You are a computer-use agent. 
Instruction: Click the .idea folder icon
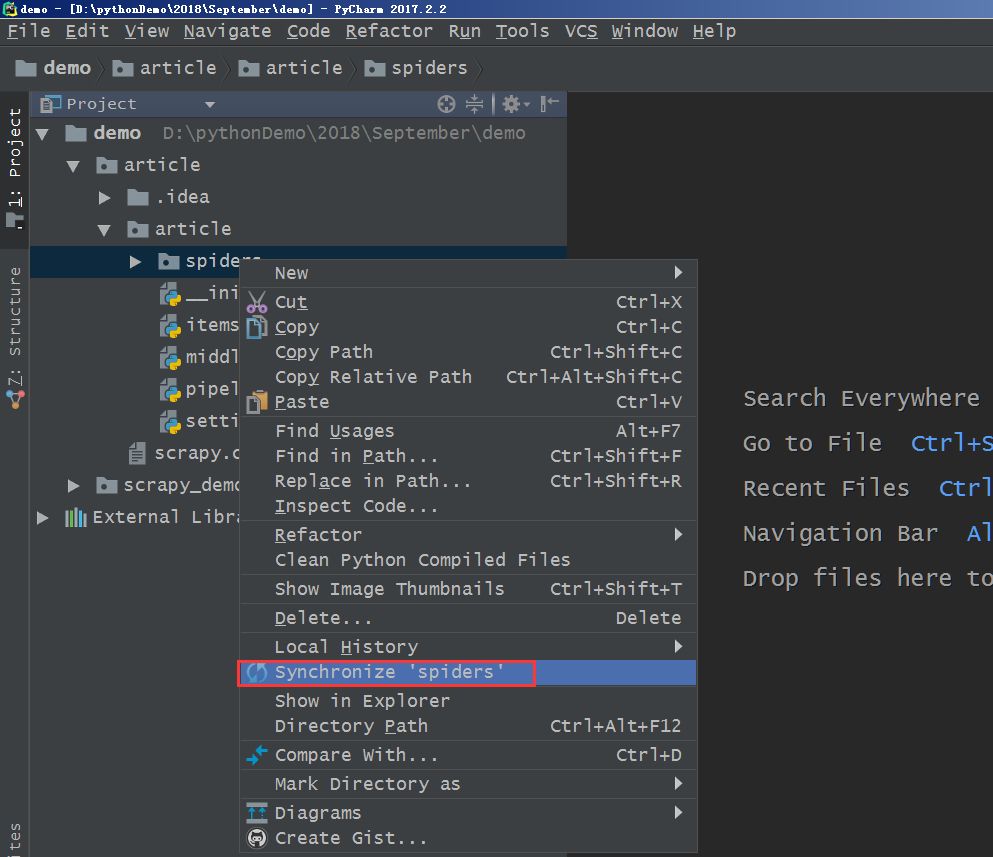click(137, 197)
